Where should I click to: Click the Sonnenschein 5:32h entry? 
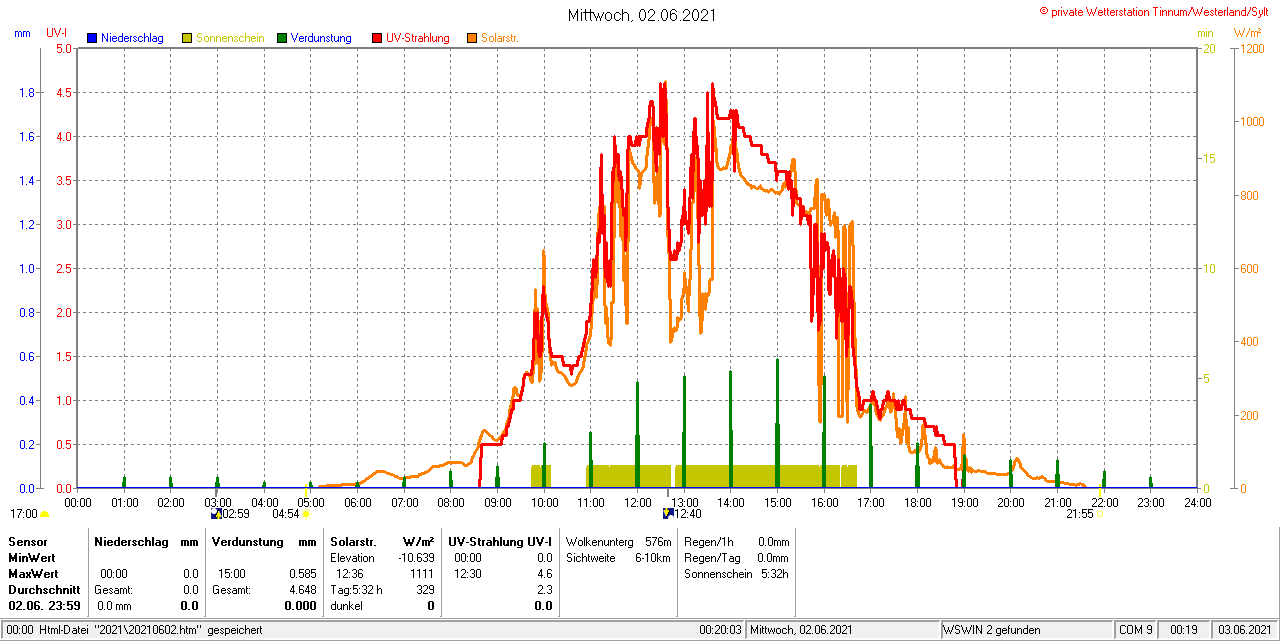737,574
